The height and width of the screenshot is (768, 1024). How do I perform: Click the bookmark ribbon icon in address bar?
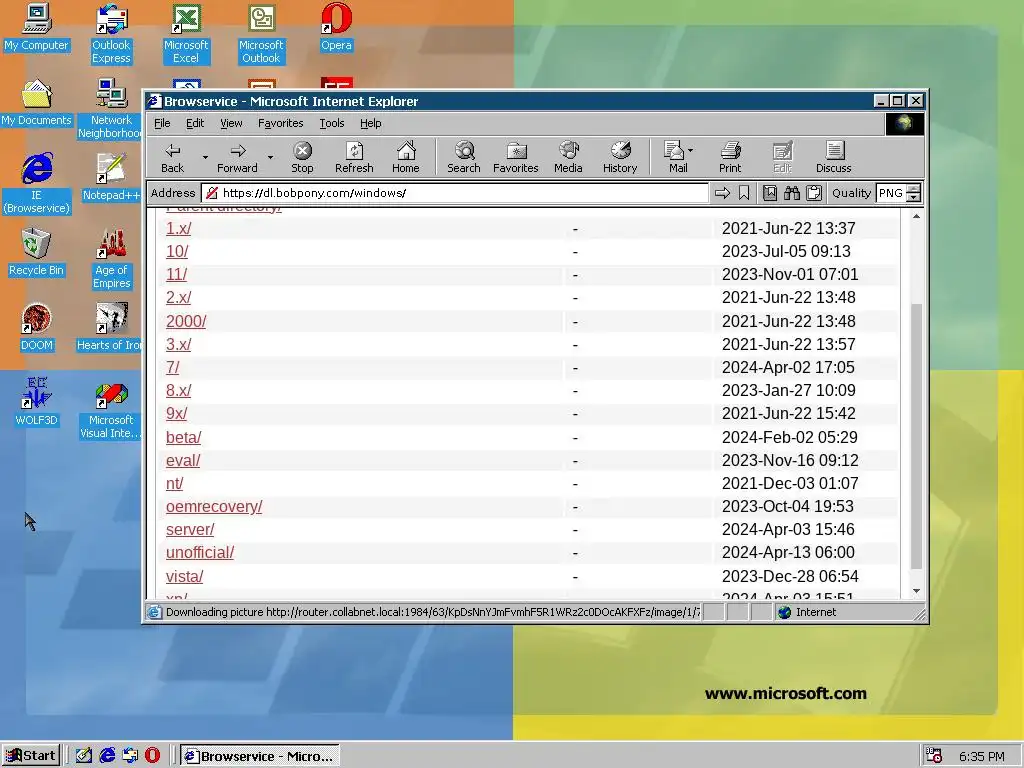(x=744, y=193)
